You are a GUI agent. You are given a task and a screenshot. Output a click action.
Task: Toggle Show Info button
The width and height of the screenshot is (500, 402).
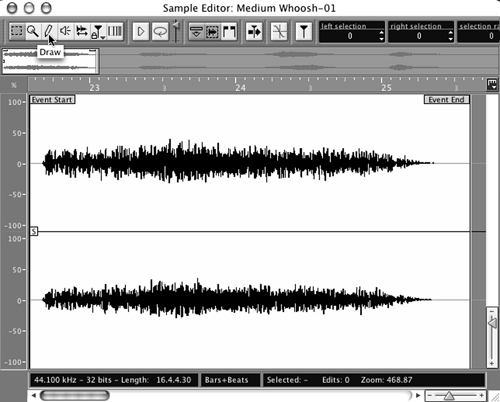(196, 32)
